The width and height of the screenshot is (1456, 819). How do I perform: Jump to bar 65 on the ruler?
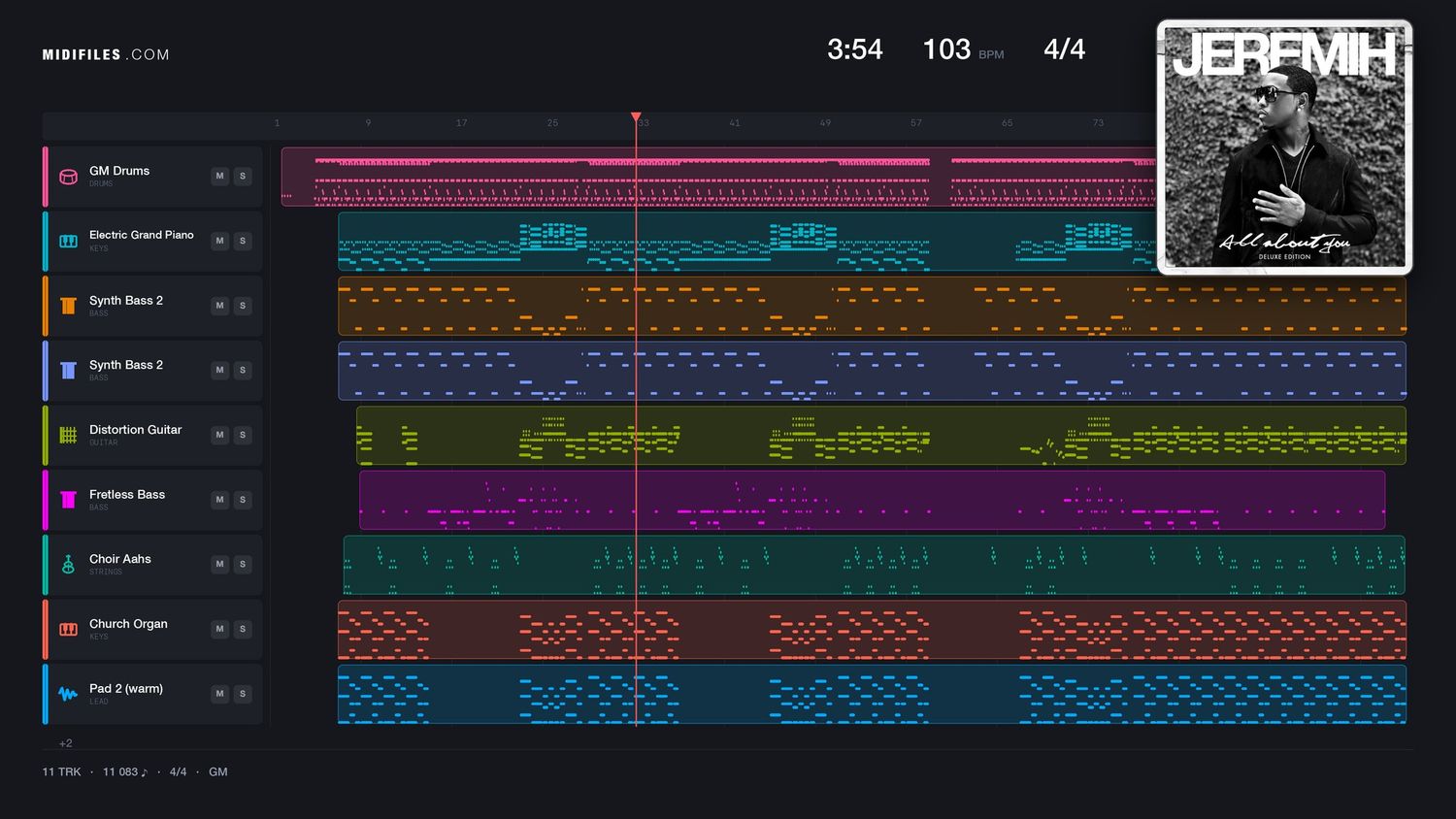1008,123
